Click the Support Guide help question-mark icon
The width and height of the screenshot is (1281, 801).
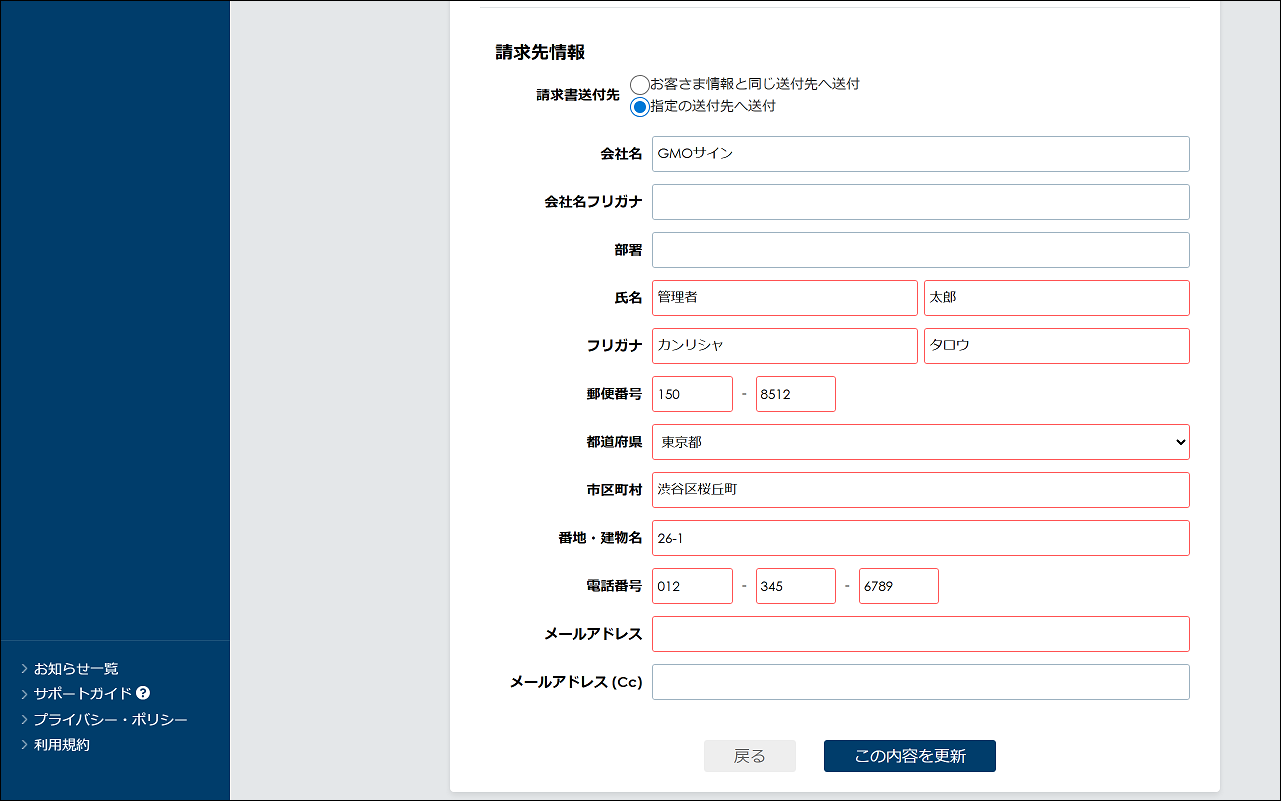coord(143,693)
